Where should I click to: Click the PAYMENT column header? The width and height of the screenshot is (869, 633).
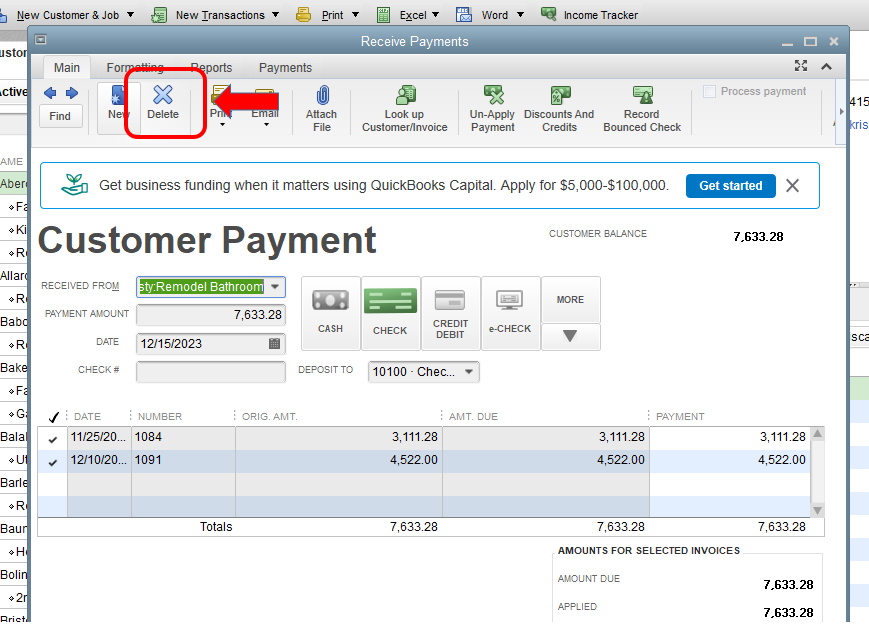(680, 416)
